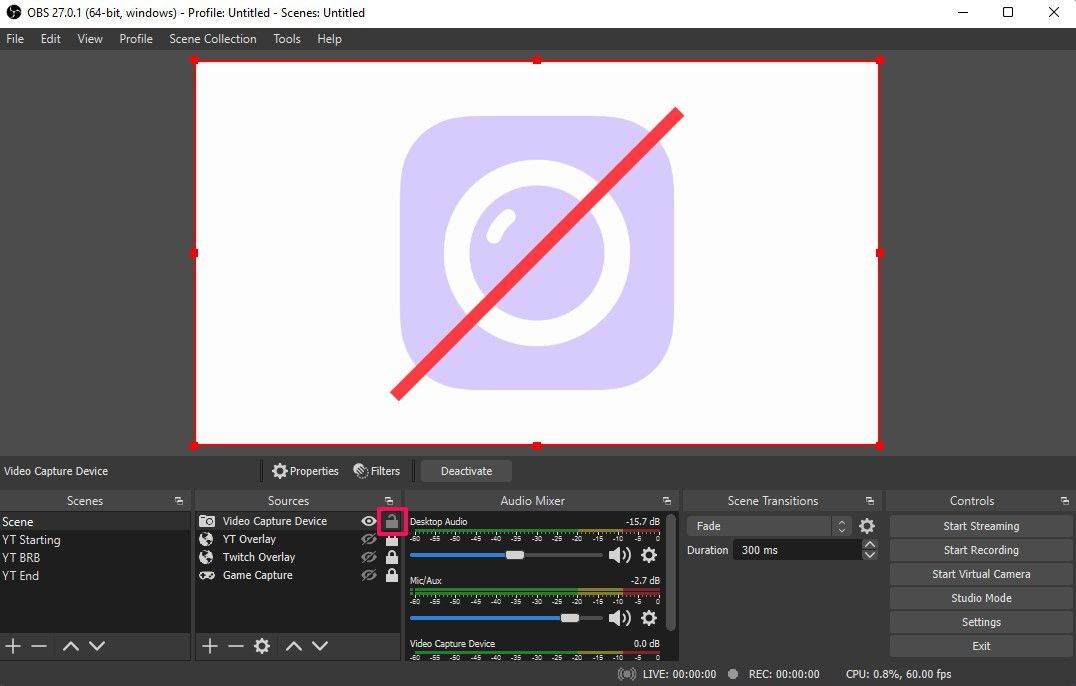Select the YT End scene
Viewport: 1076px width, 686px height.
click(x=95, y=576)
